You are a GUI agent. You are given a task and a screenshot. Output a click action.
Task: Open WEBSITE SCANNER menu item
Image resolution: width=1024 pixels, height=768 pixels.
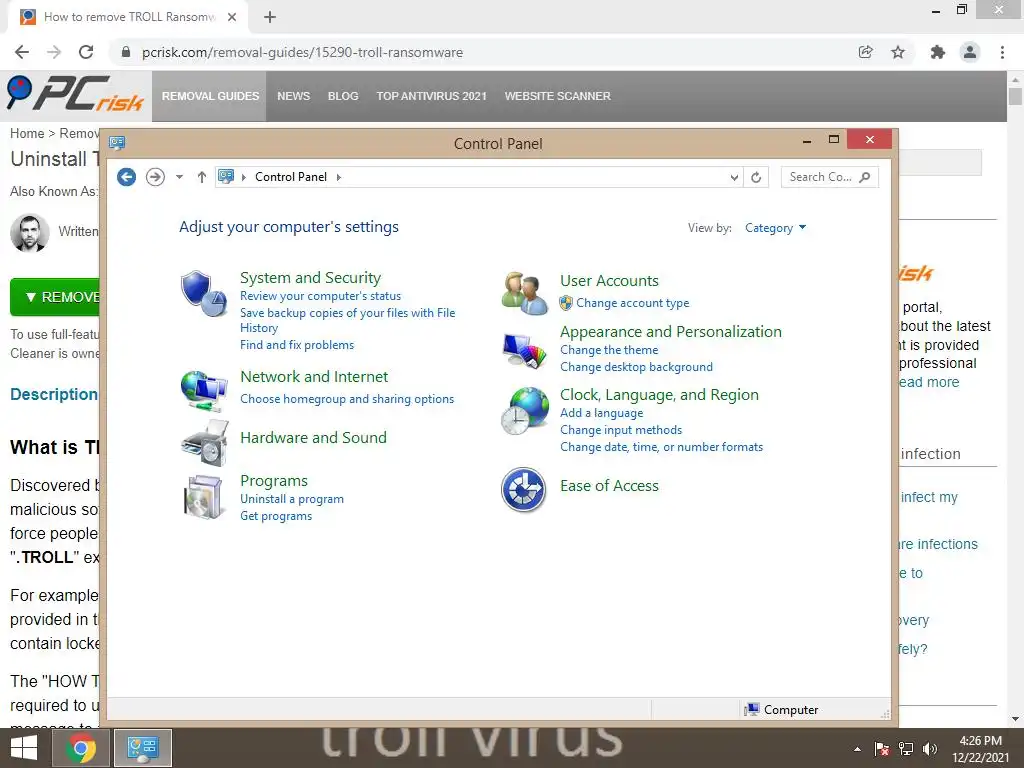click(x=558, y=96)
